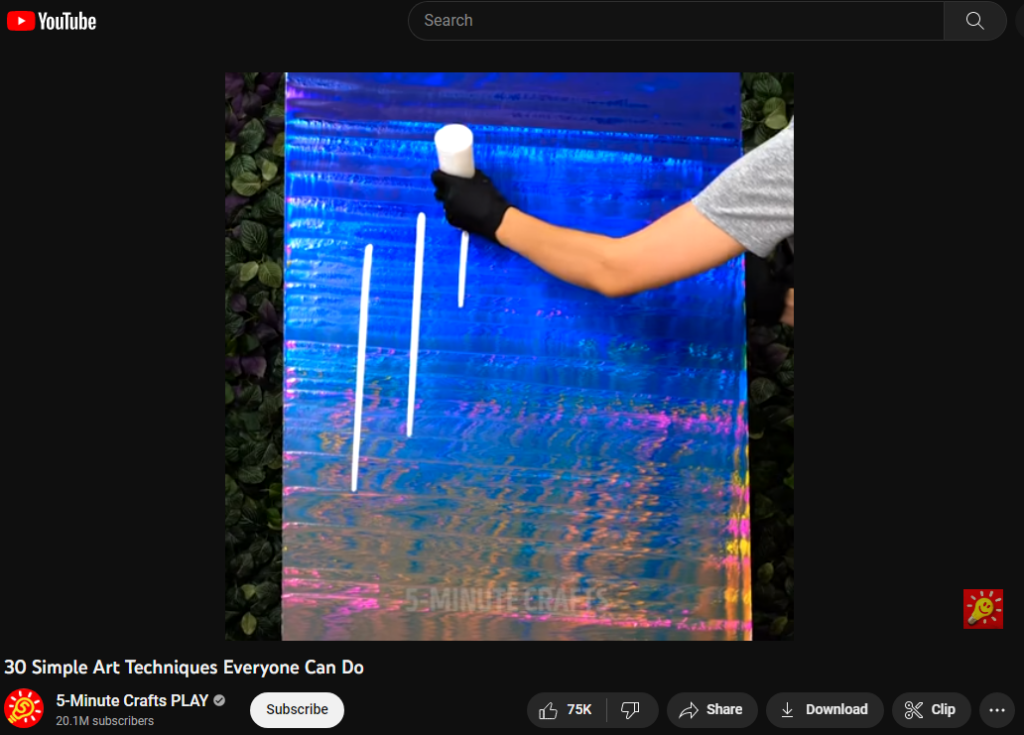The height and width of the screenshot is (735, 1024).
Task: Click the lightbulb channel watermark on video
Action: (983, 609)
